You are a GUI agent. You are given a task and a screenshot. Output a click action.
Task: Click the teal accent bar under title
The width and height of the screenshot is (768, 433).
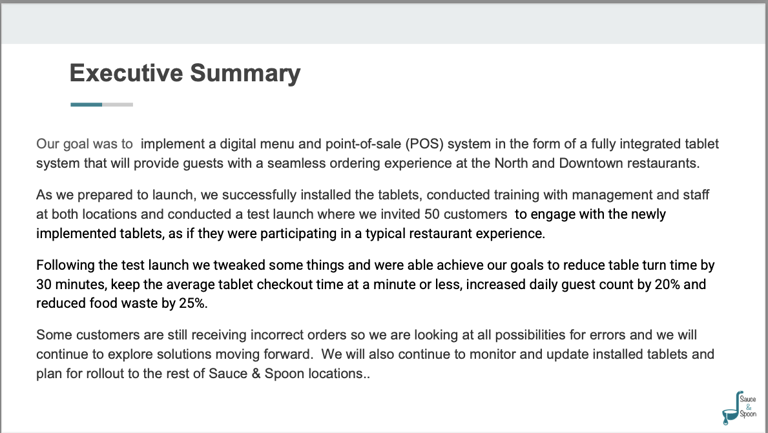point(86,104)
